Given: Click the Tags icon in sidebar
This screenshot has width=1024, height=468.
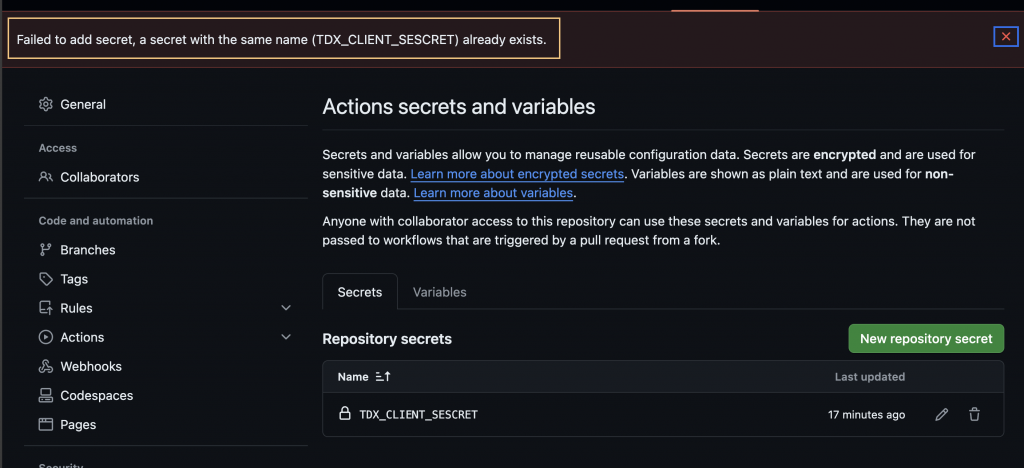Looking at the screenshot, I should (45, 279).
